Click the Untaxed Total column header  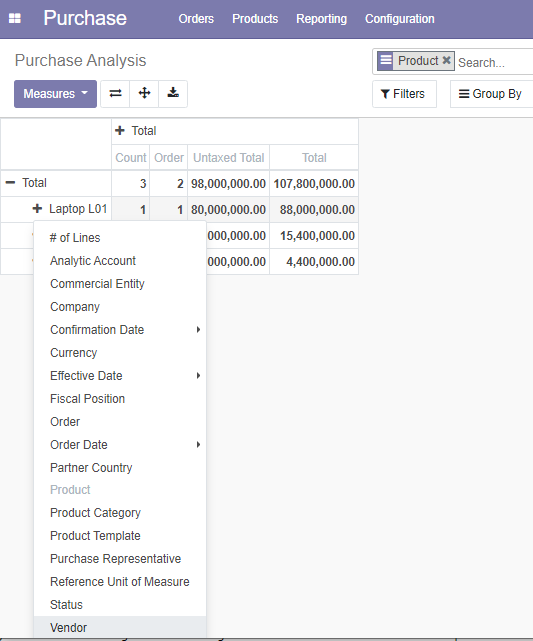tap(228, 158)
